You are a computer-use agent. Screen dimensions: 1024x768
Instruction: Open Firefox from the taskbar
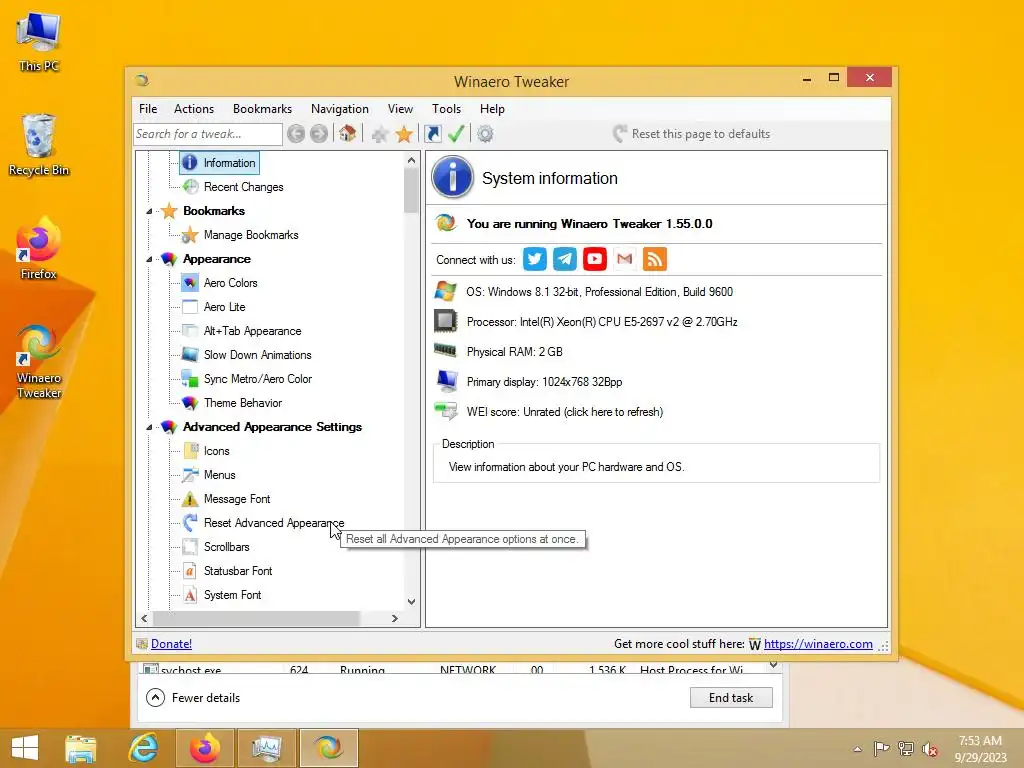(204, 748)
